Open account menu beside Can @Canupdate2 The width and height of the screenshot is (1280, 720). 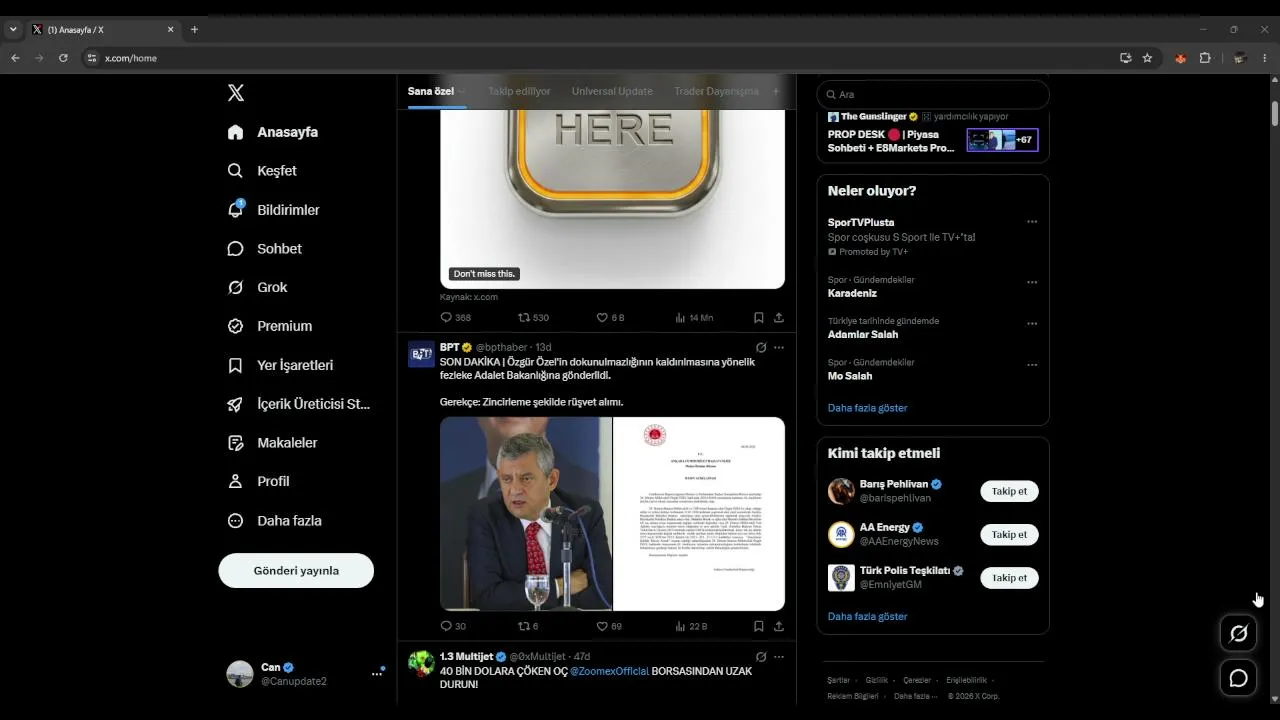point(377,673)
